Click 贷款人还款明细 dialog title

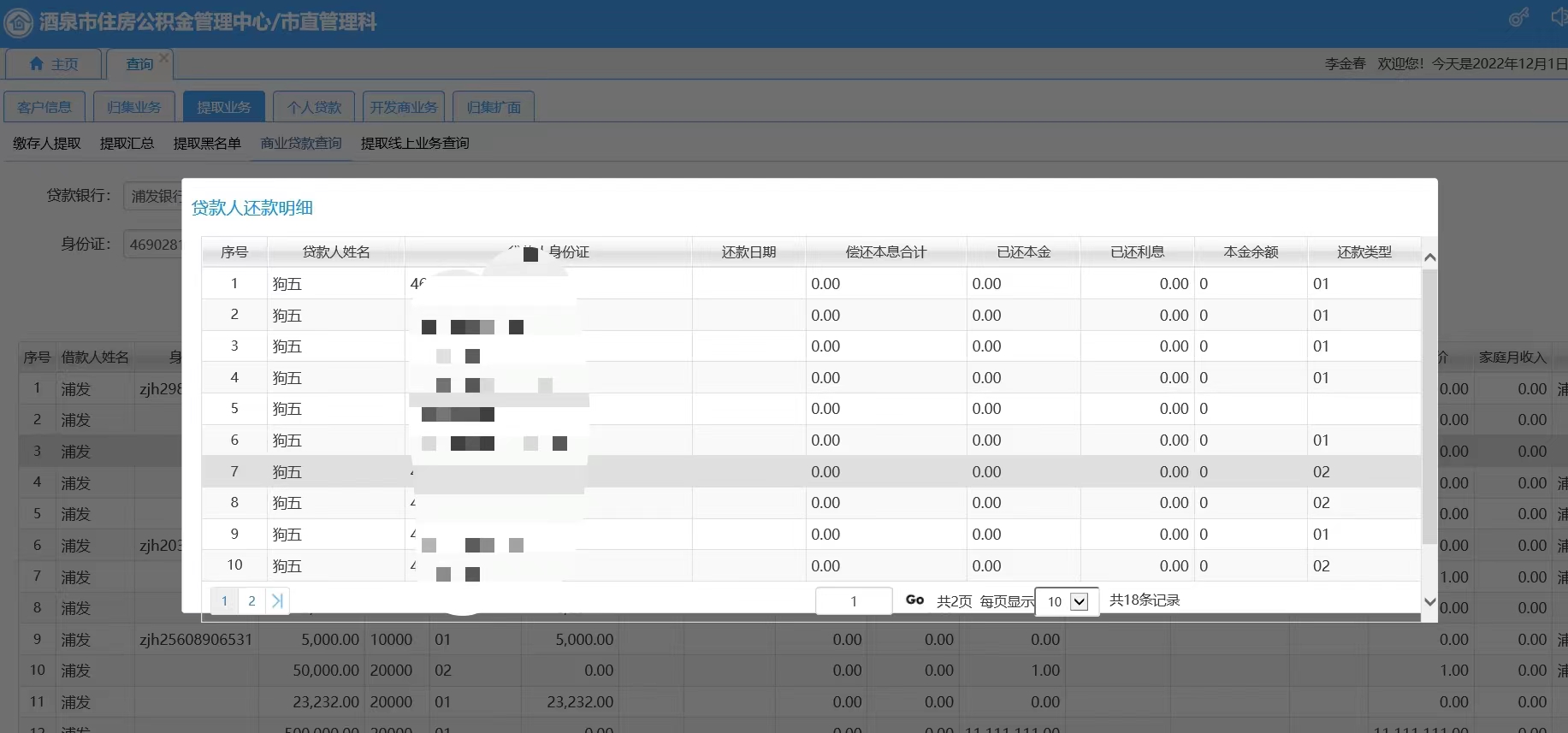(x=252, y=208)
